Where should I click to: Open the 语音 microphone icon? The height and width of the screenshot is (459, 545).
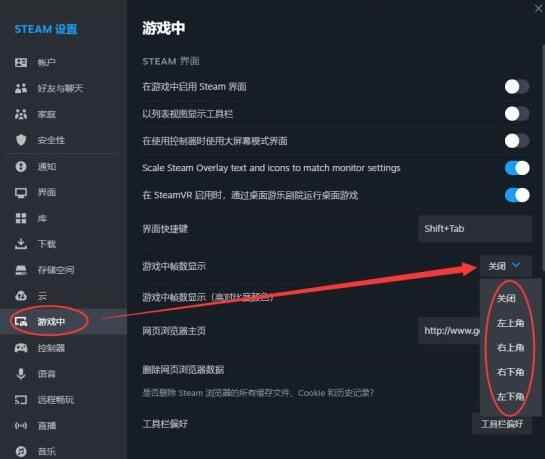[x=21, y=374]
